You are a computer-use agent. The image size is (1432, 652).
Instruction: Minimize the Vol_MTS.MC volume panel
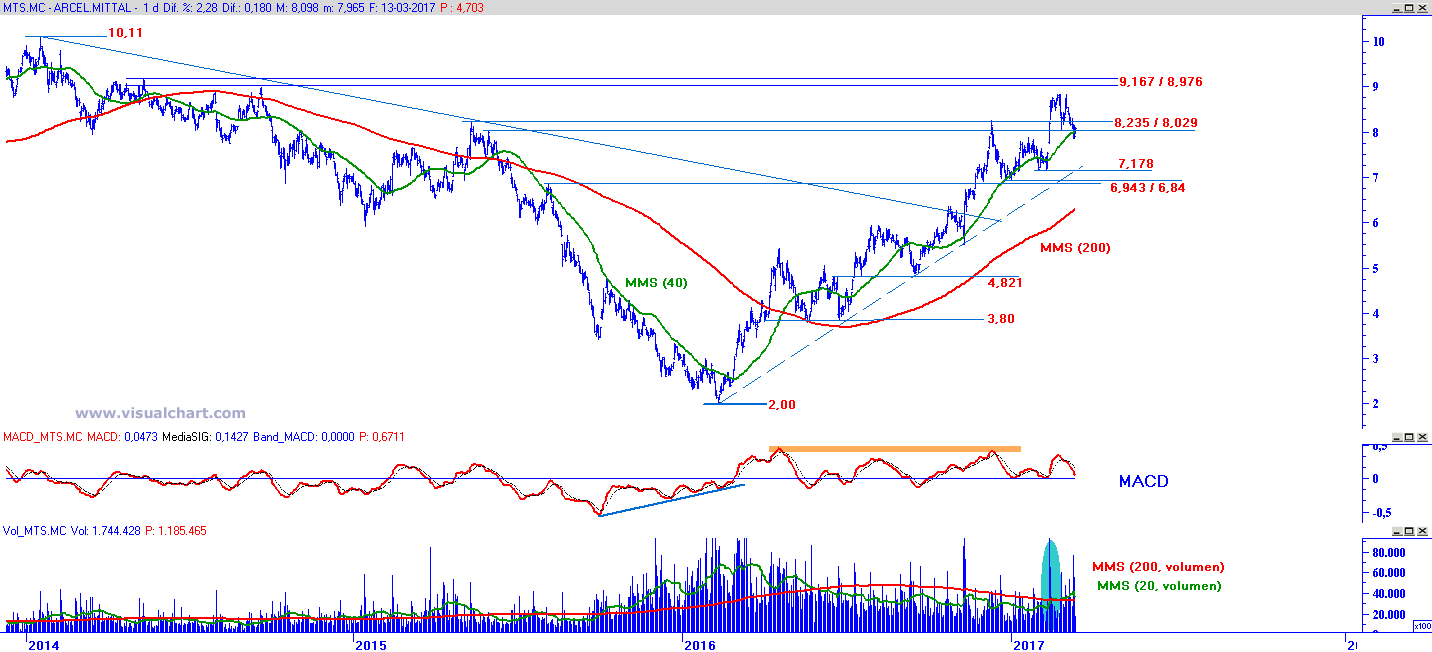click(x=1397, y=531)
